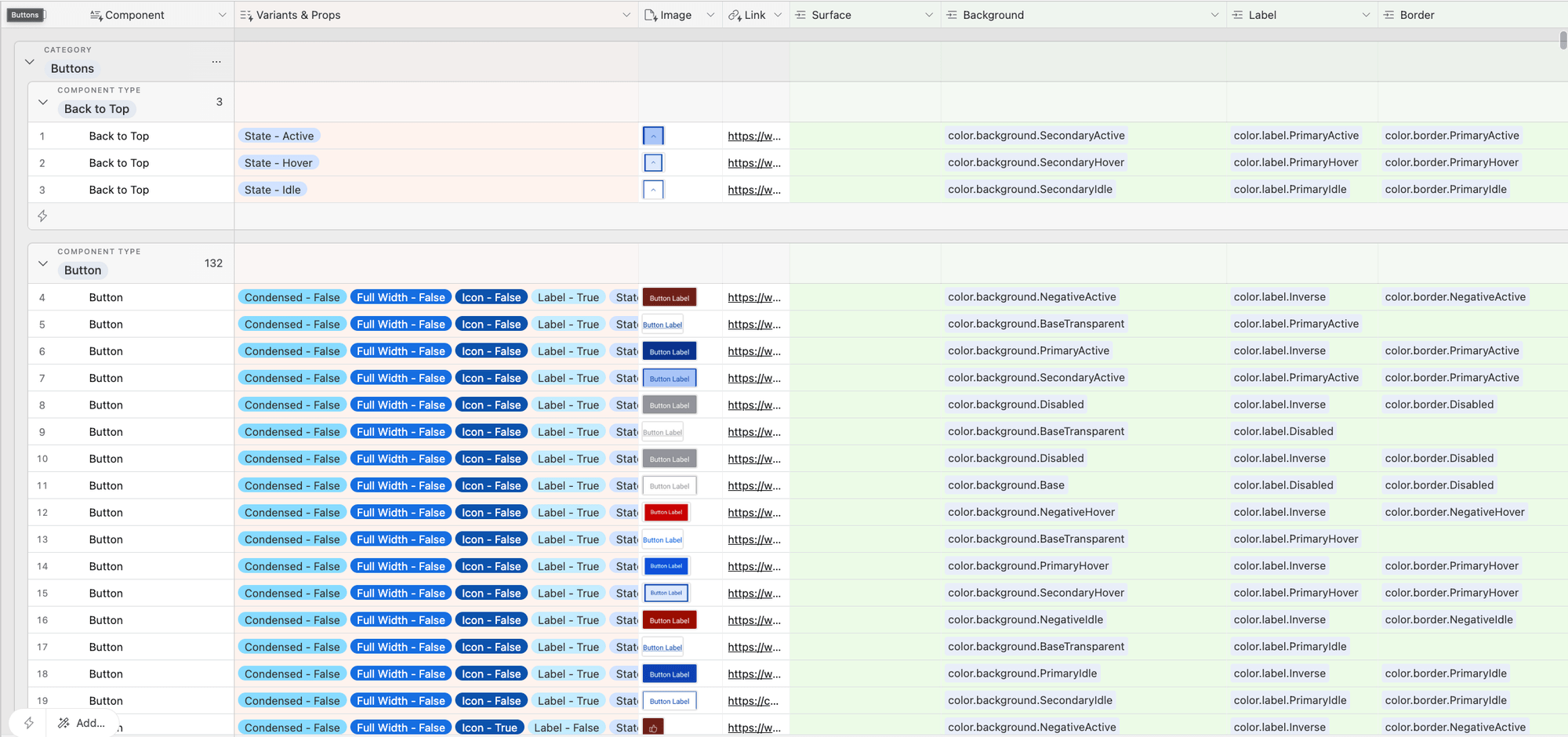
Task: Click the State - Hover tag
Action: tap(278, 162)
